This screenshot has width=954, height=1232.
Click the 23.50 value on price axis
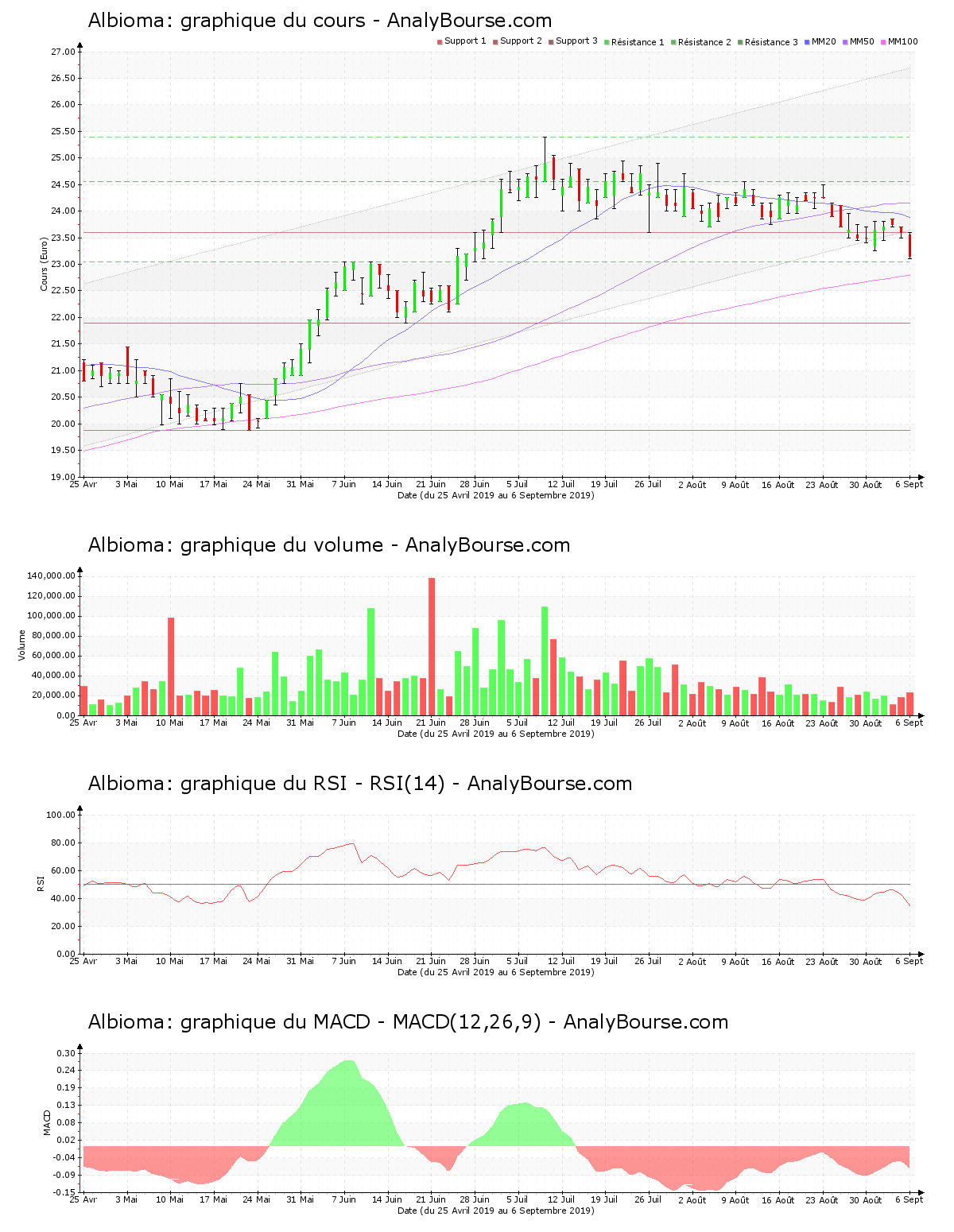63,238
